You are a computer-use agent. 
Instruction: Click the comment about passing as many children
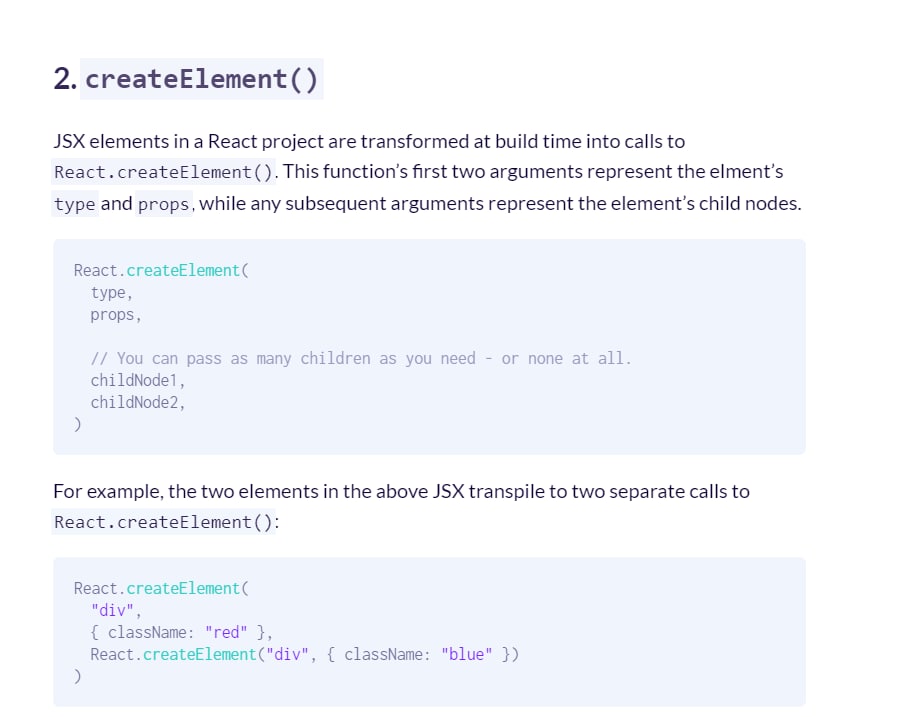tap(360, 358)
